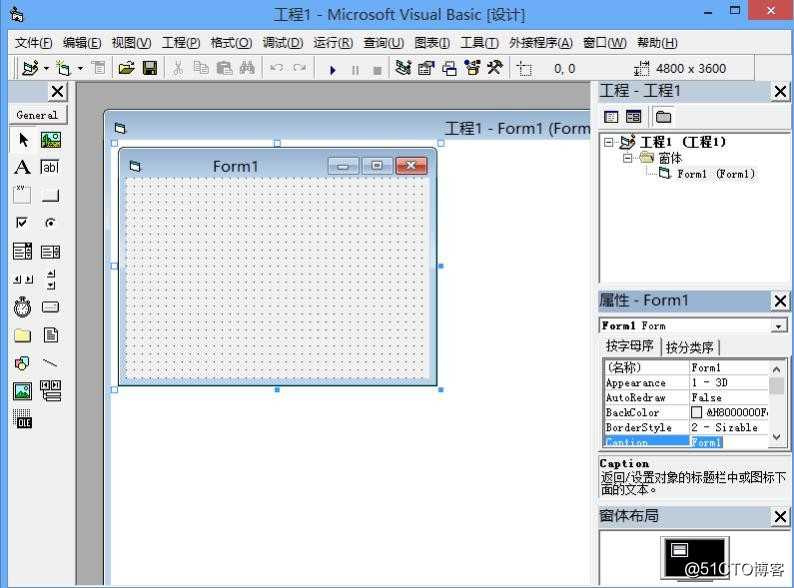Select the ListBox control tool

click(51, 251)
